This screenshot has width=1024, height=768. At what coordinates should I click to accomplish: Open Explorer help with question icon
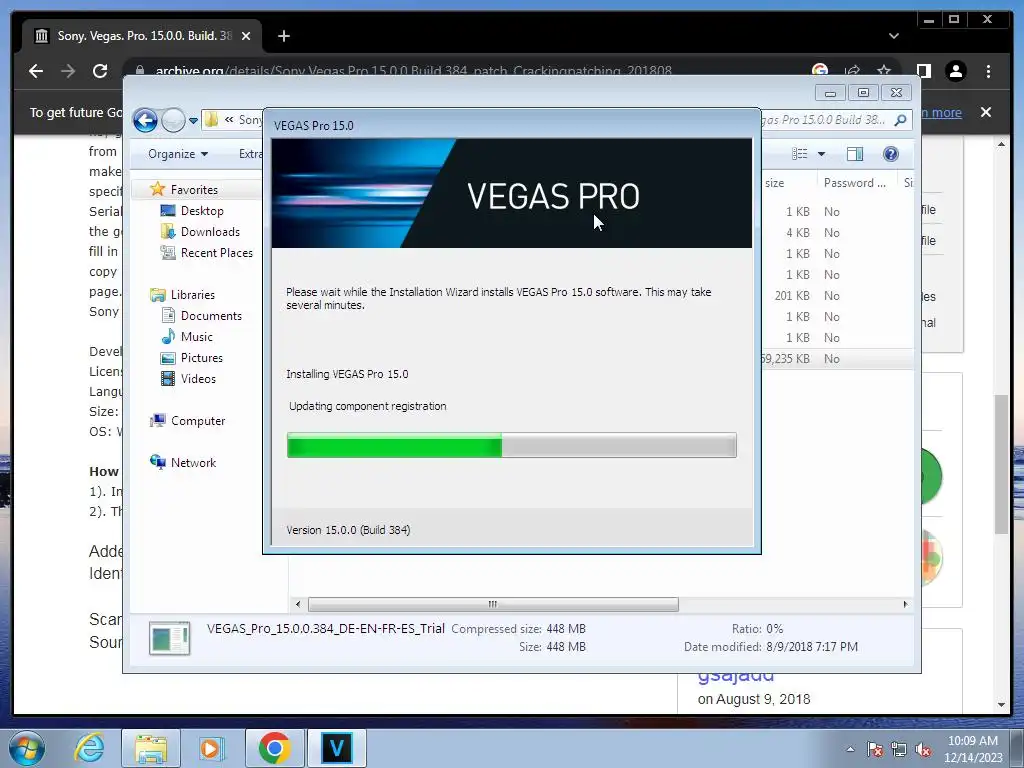click(891, 154)
